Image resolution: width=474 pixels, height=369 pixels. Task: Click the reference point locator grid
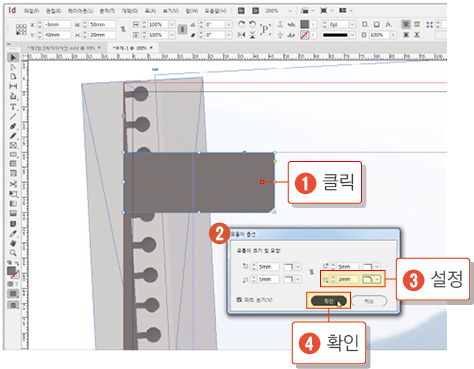[x=21, y=29]
